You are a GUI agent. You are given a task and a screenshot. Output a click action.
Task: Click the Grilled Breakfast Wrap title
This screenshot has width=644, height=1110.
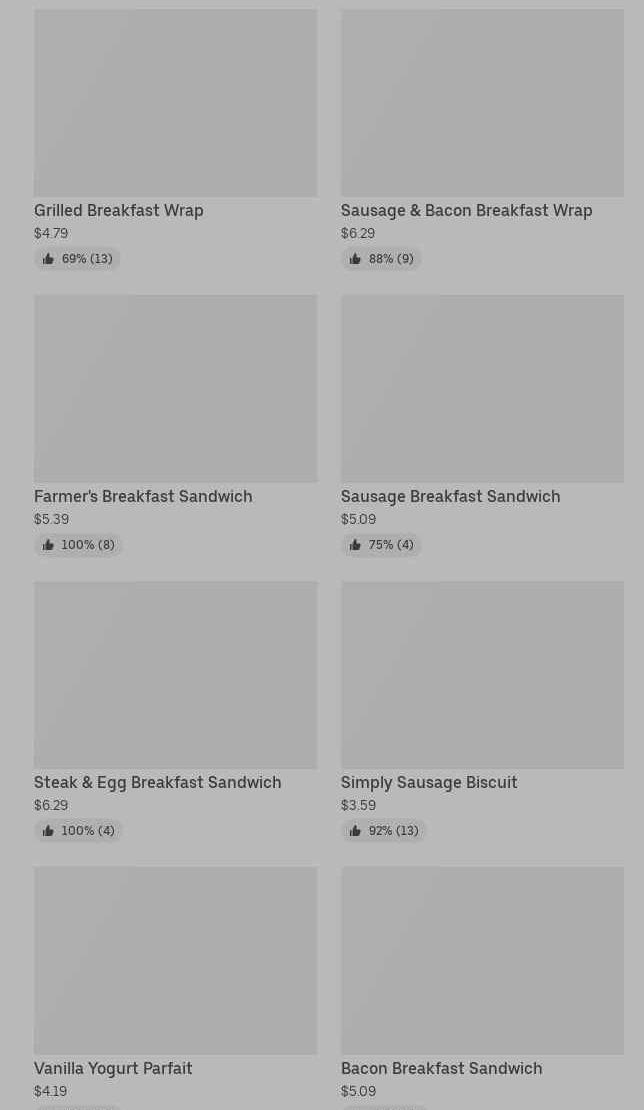click(119, 211)
